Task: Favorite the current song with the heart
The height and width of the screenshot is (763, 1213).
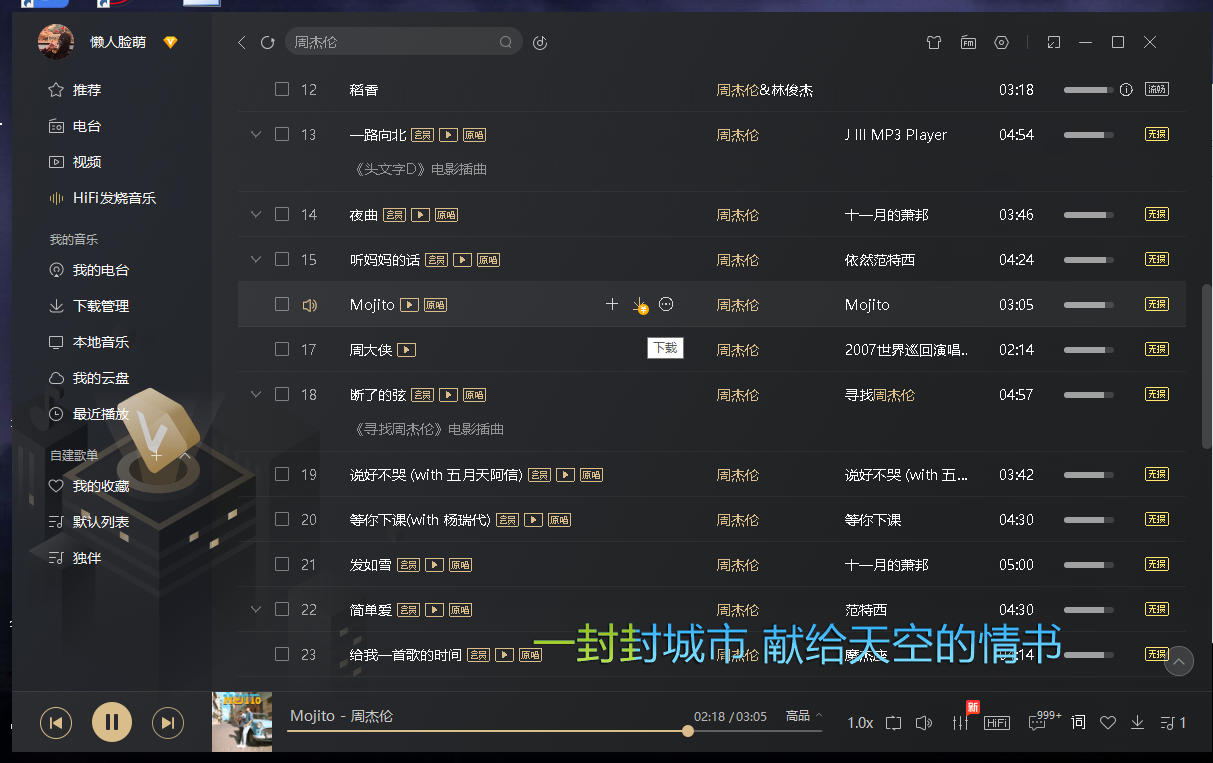Action: coord(1108,723)
